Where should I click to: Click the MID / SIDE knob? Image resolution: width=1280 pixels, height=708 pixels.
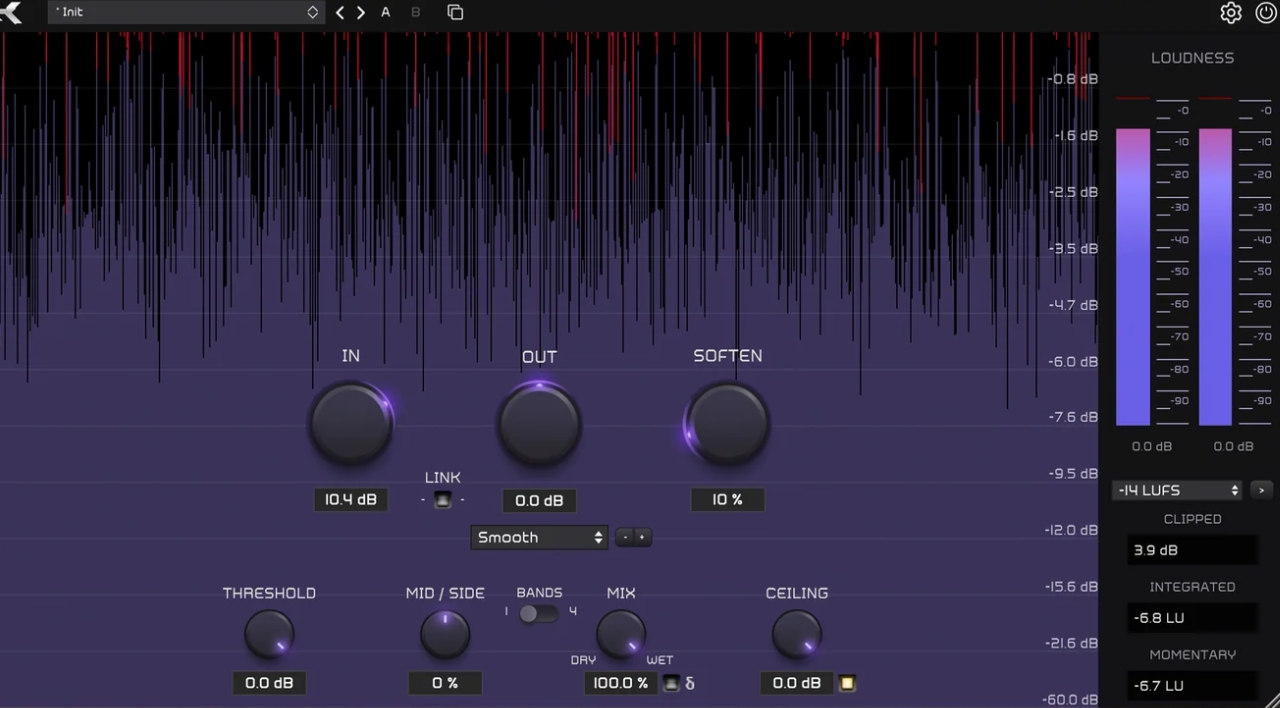445,634
